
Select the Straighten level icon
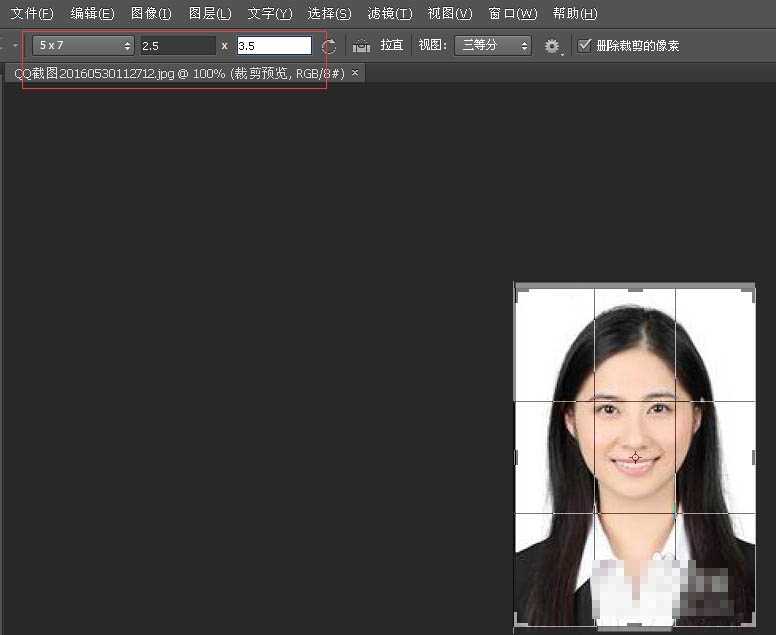(361, 46)
